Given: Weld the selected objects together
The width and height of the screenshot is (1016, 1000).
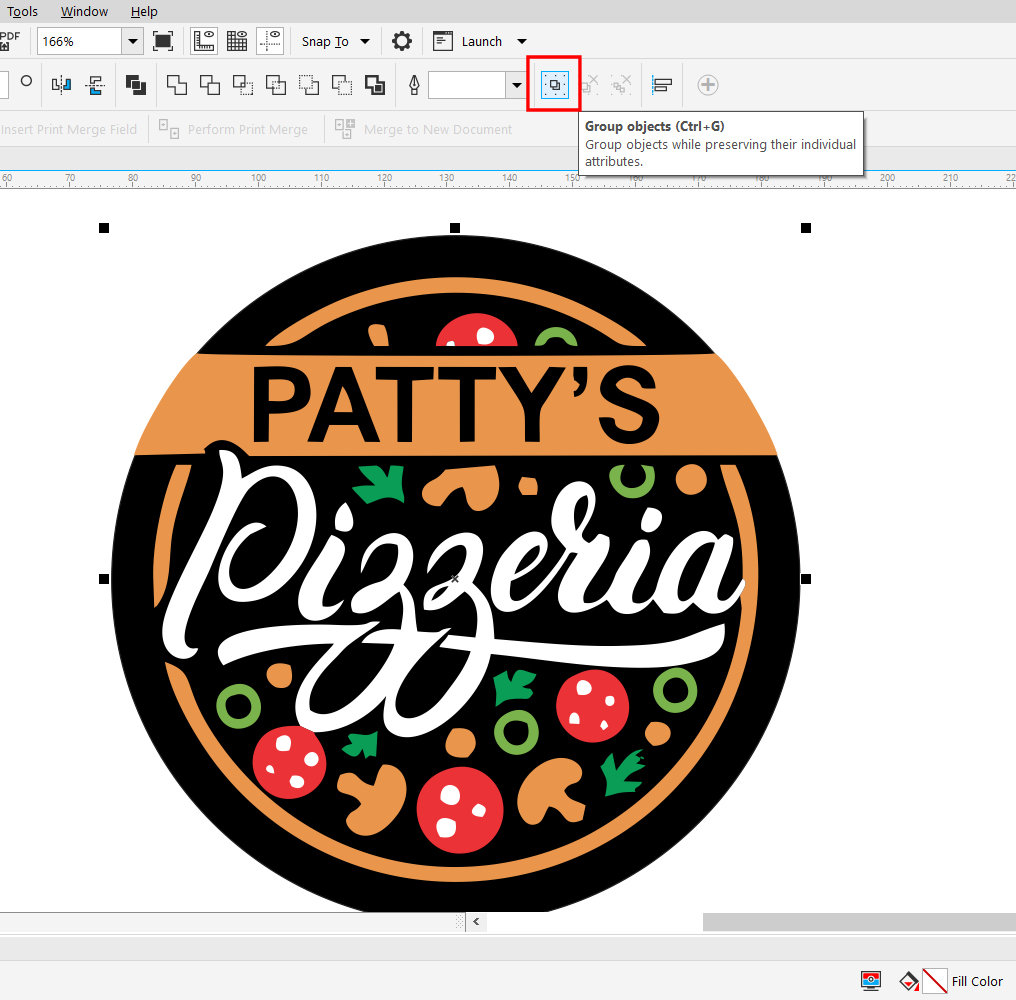Looking at the screenshot, I should click(x=176, y=85).
